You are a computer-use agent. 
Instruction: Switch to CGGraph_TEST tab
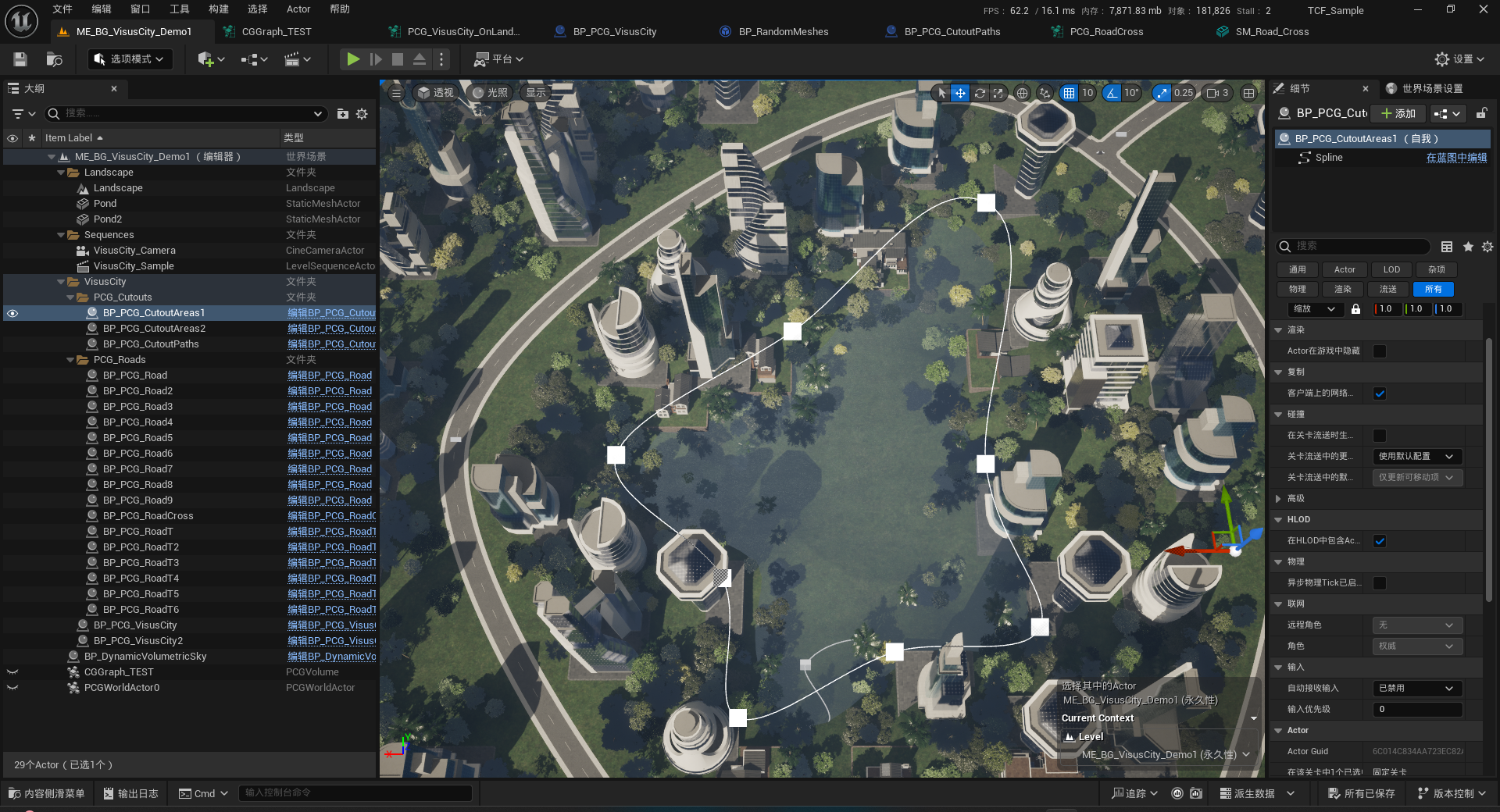pos(277,32)
